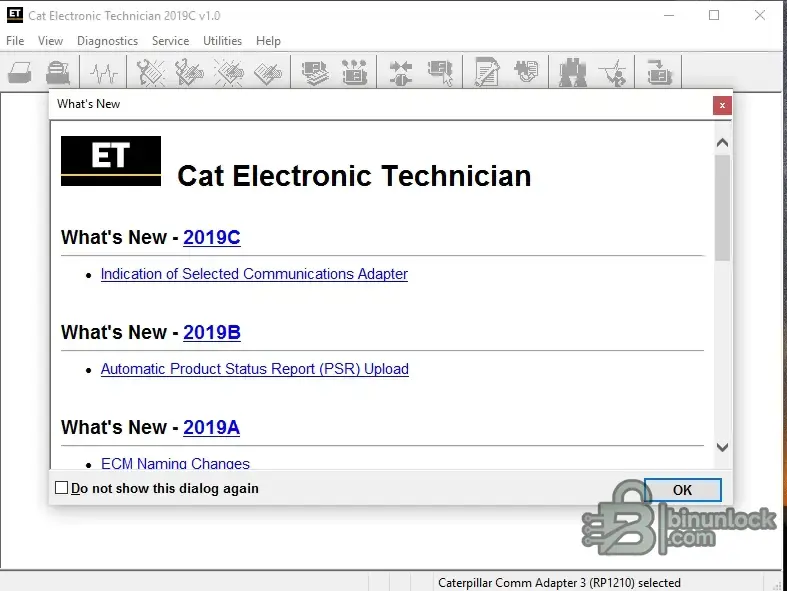The width and height of the screenshot is (787, 591).
Task: Open ECM Naming Changes link
Action: tap(175, 463)
